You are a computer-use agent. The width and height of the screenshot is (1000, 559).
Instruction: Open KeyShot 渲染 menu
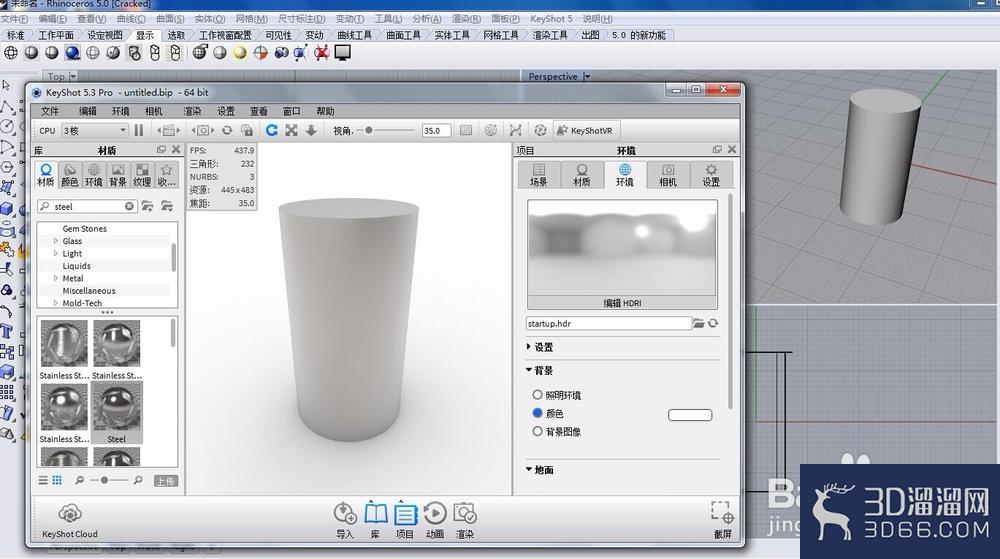point(192,111)
